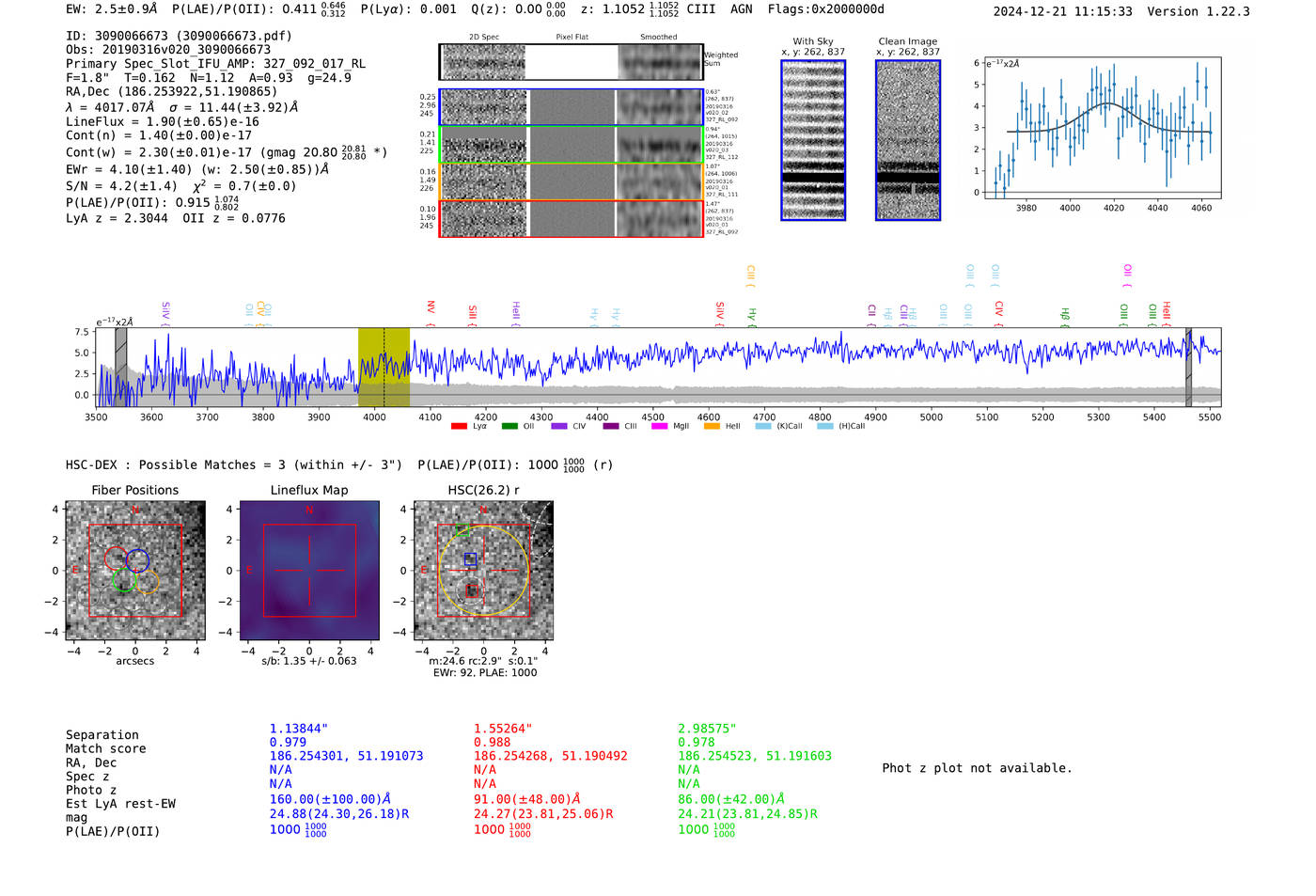Click the blue square marker in HSC image
This screenshot has height=896, width=1316.
pos(471,559)
